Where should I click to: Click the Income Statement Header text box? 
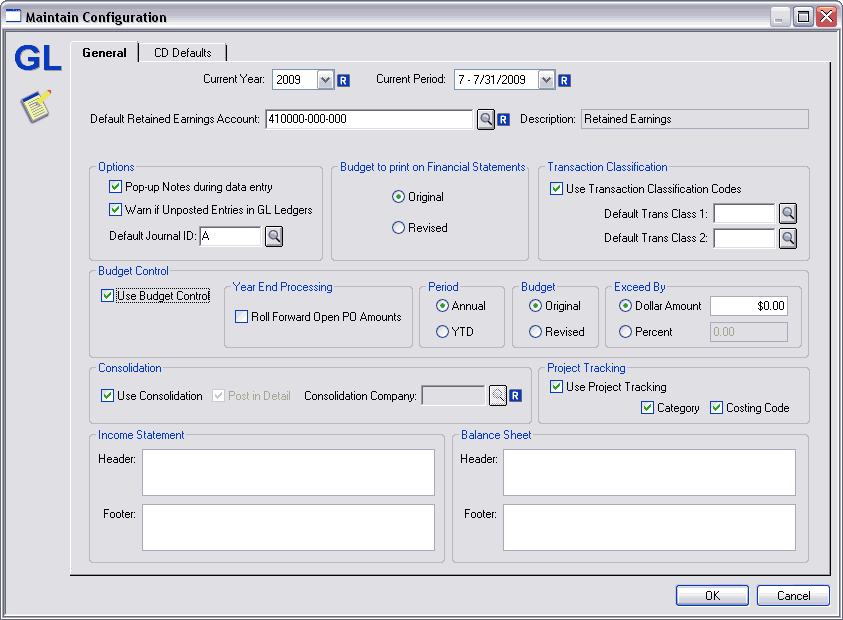288,472
